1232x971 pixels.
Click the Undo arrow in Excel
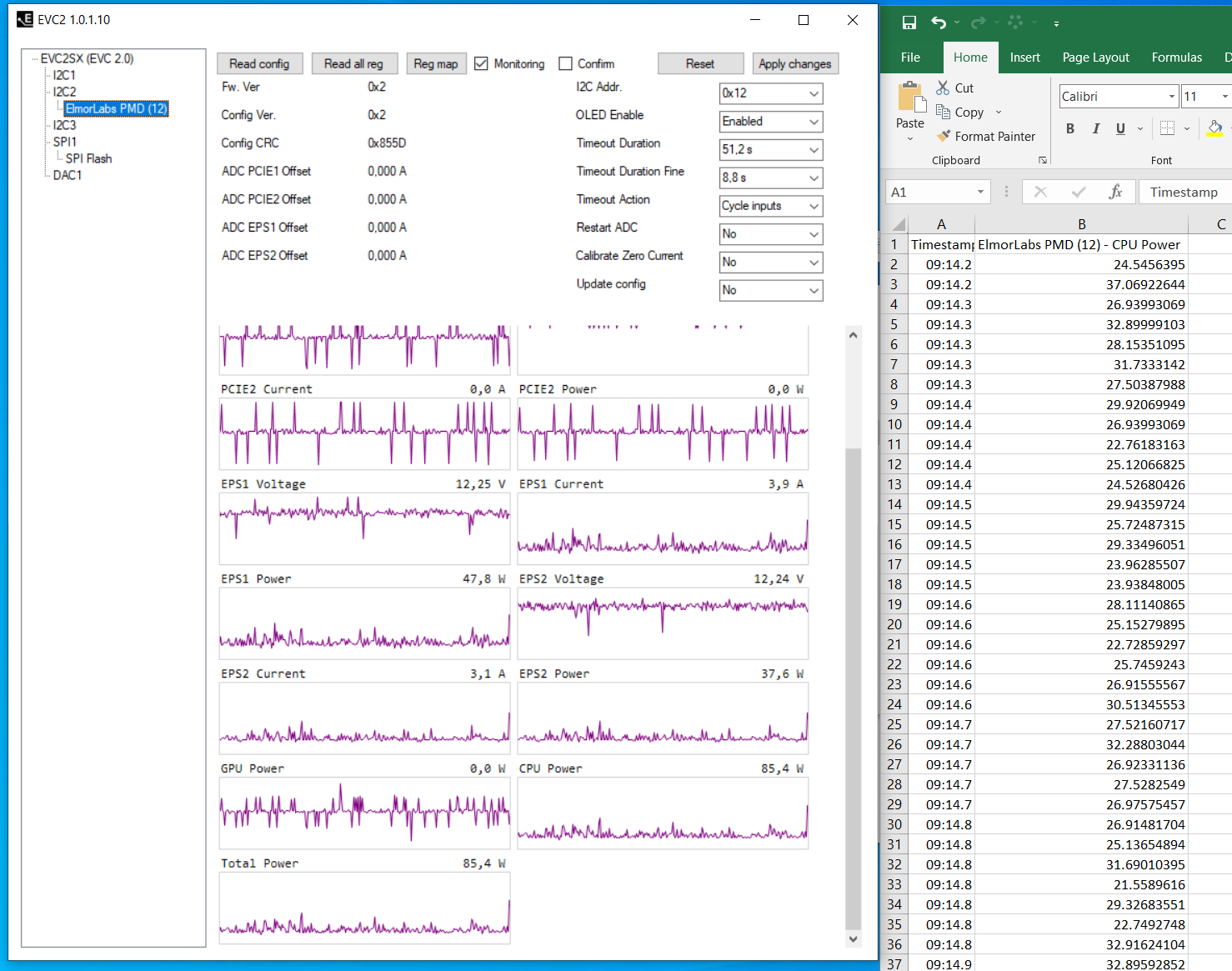pyautogui.click(x=939, y=23)
